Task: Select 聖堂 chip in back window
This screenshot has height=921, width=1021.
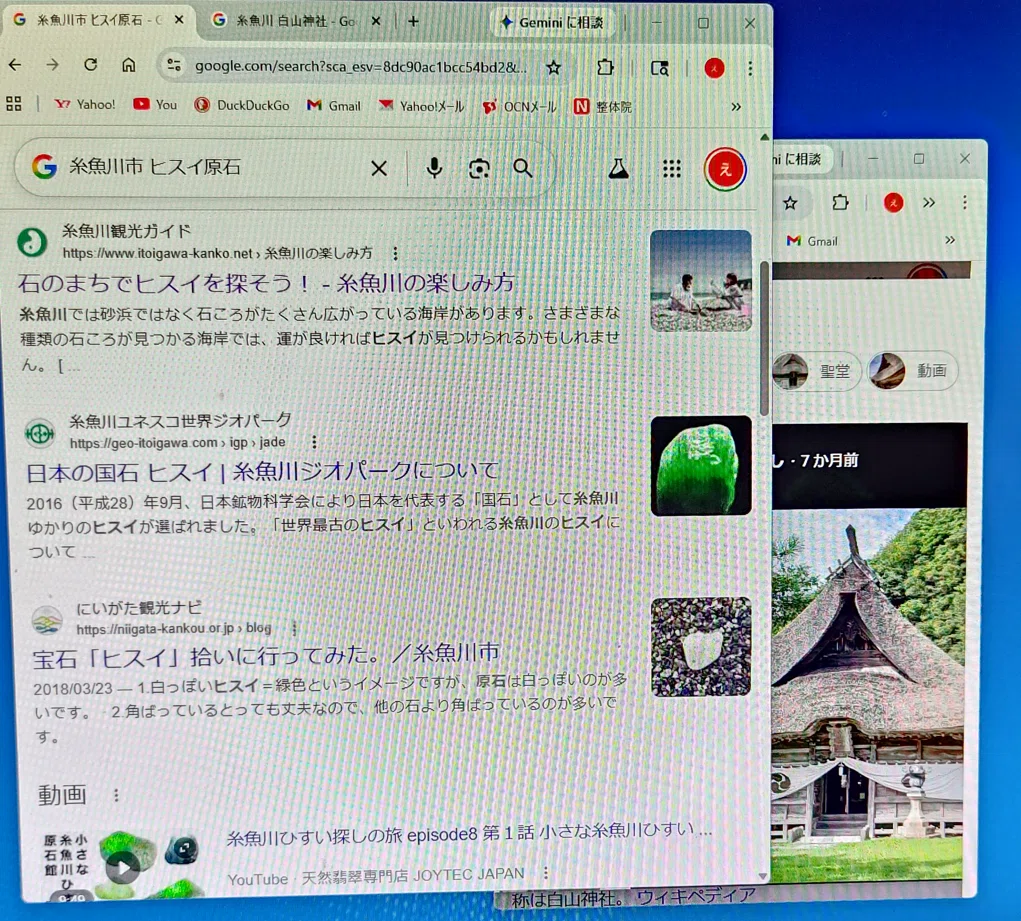Action: click(817, 371)
